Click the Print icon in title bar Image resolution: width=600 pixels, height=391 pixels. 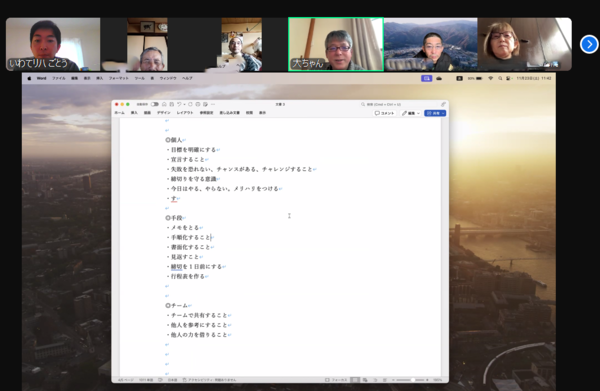(x=198, y=104)
